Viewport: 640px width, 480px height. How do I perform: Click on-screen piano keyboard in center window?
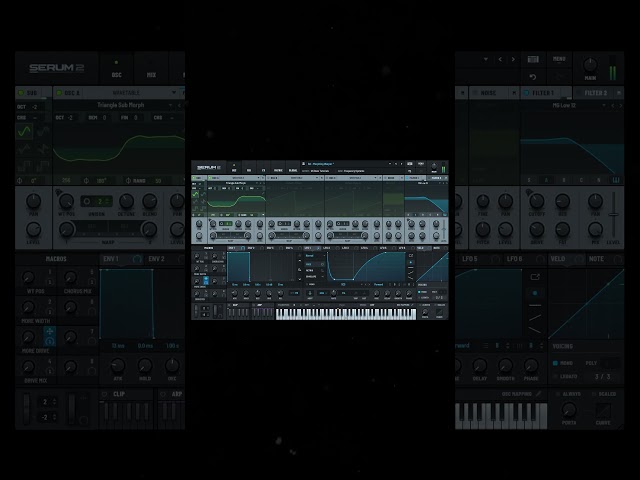pos(346,313)
